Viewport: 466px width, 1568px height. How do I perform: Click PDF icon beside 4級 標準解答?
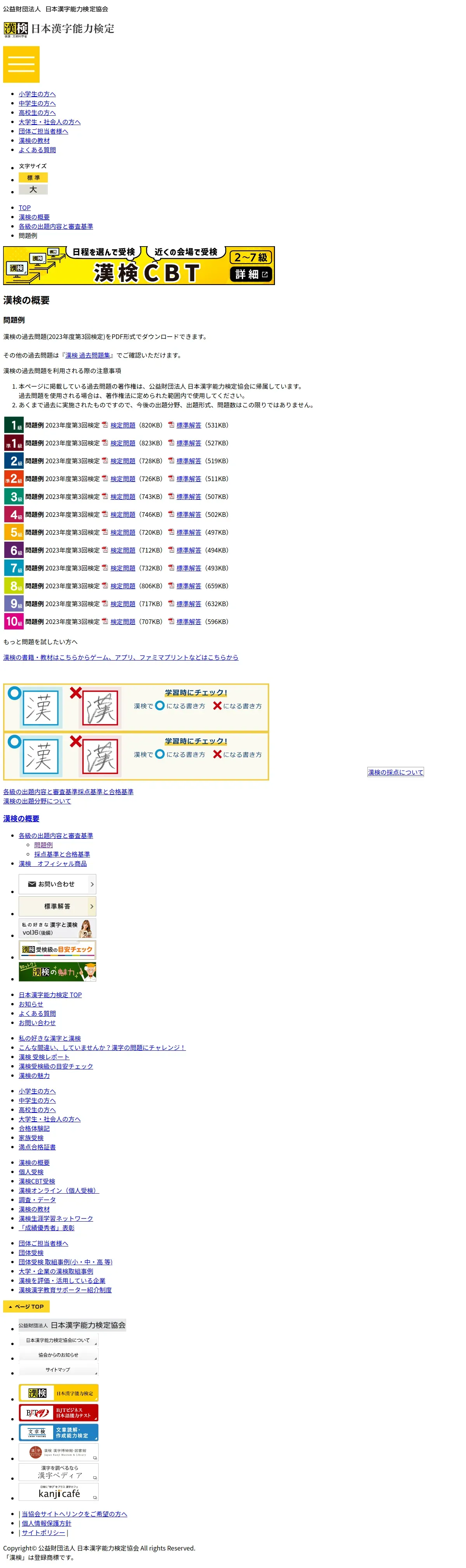[x=171, y=514]
